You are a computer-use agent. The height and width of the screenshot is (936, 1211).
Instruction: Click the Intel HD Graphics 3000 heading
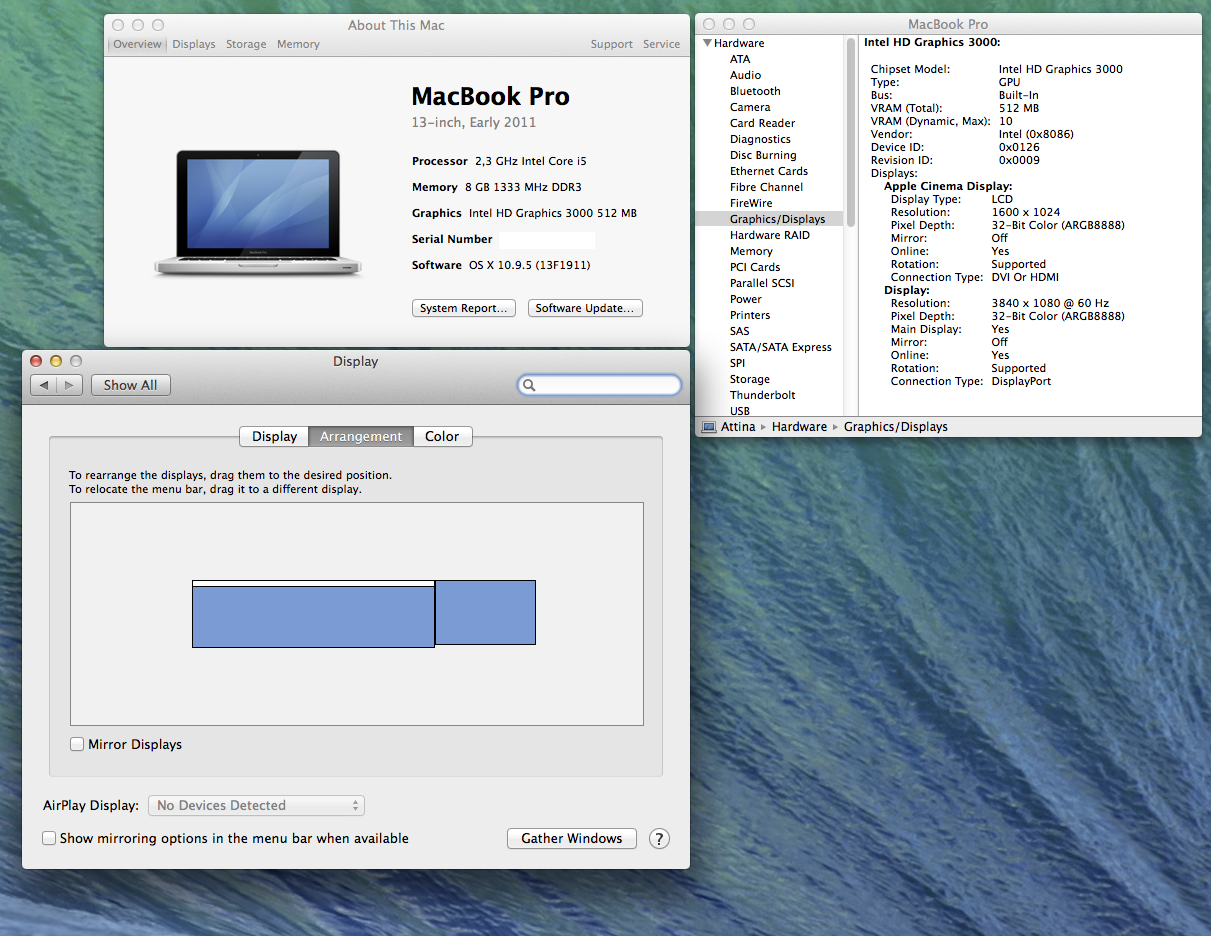[932, 43]
